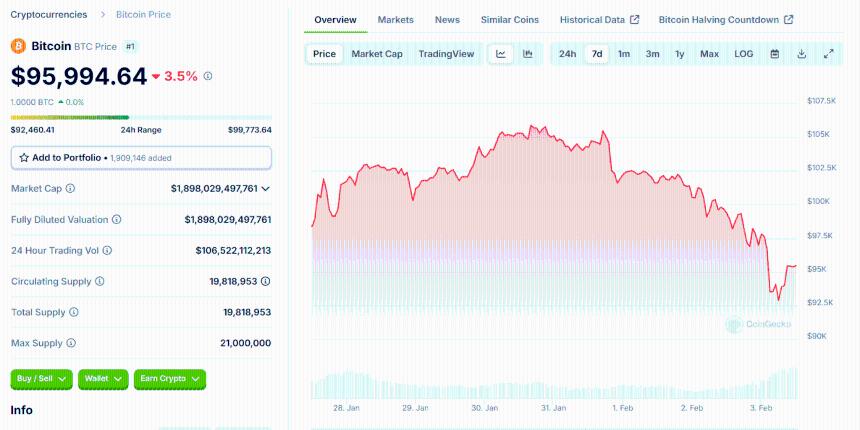Click the Bitcoin logo icon
Screen dimensions: 860x430
pos(18,46)
